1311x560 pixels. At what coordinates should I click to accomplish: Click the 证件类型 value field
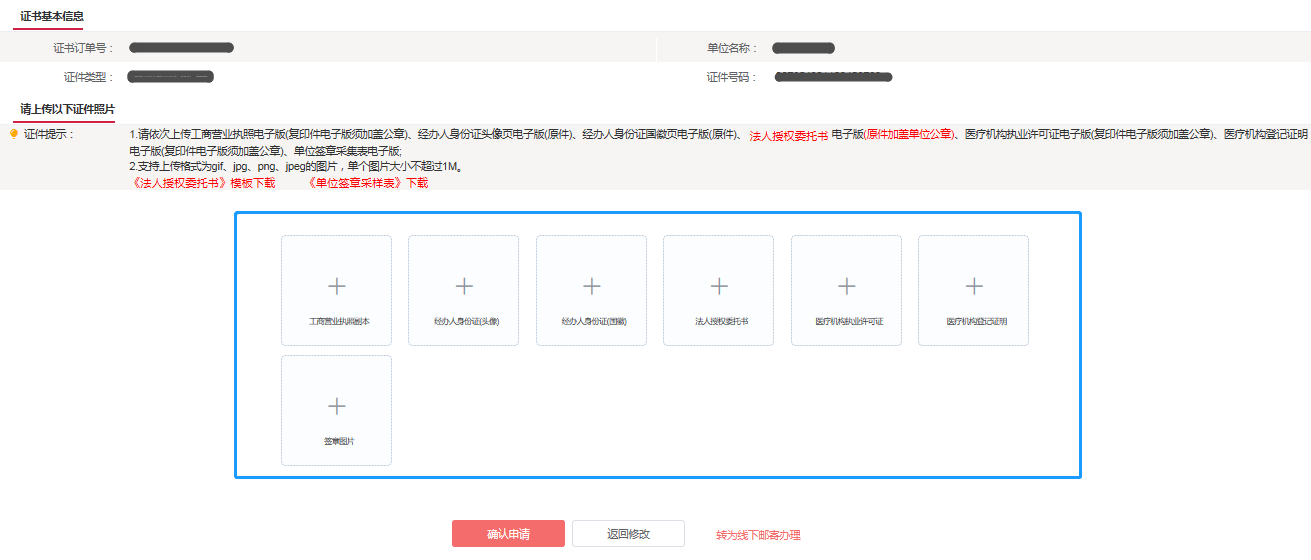[172, 77]
